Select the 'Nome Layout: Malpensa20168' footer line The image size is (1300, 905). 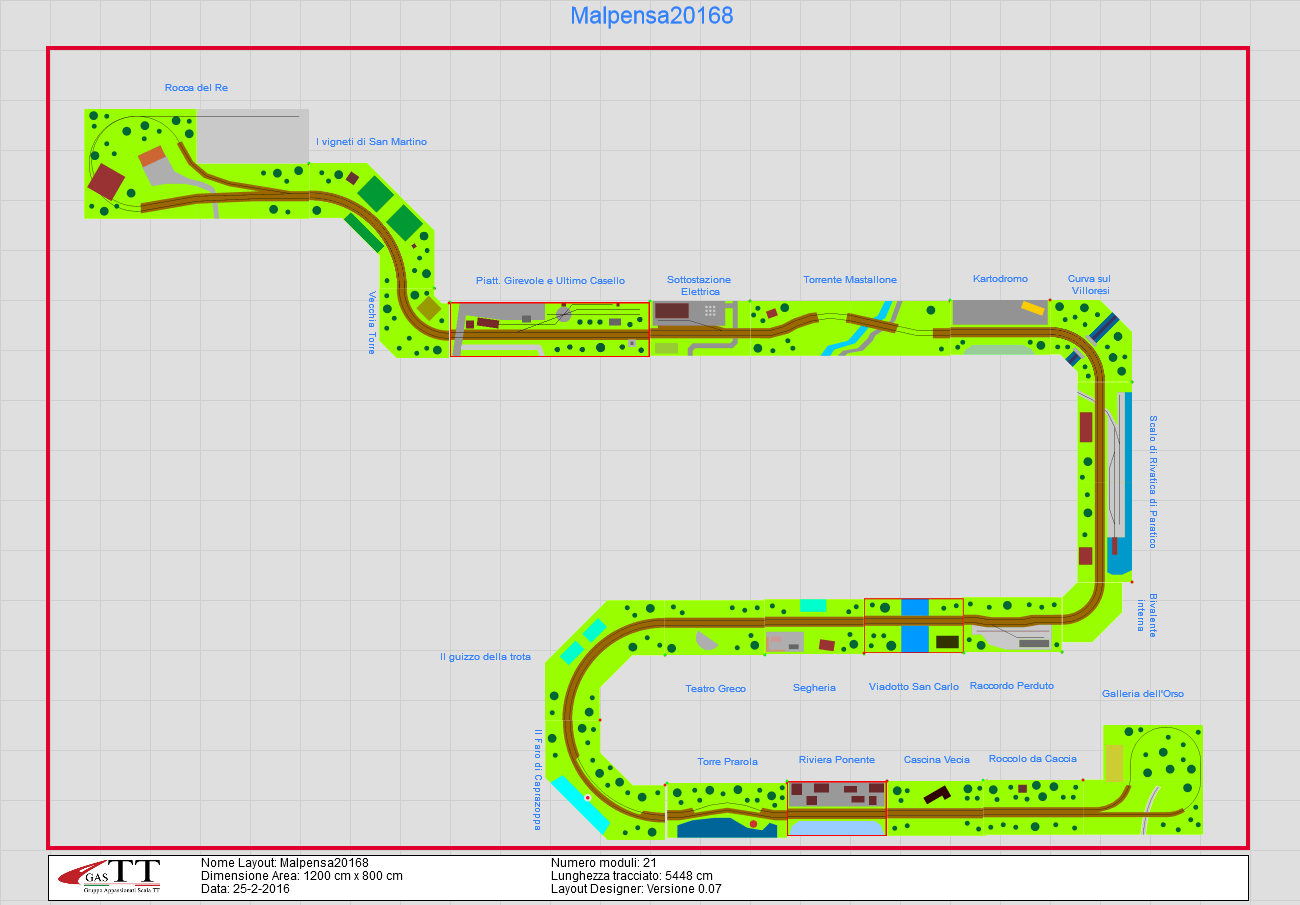285,863
